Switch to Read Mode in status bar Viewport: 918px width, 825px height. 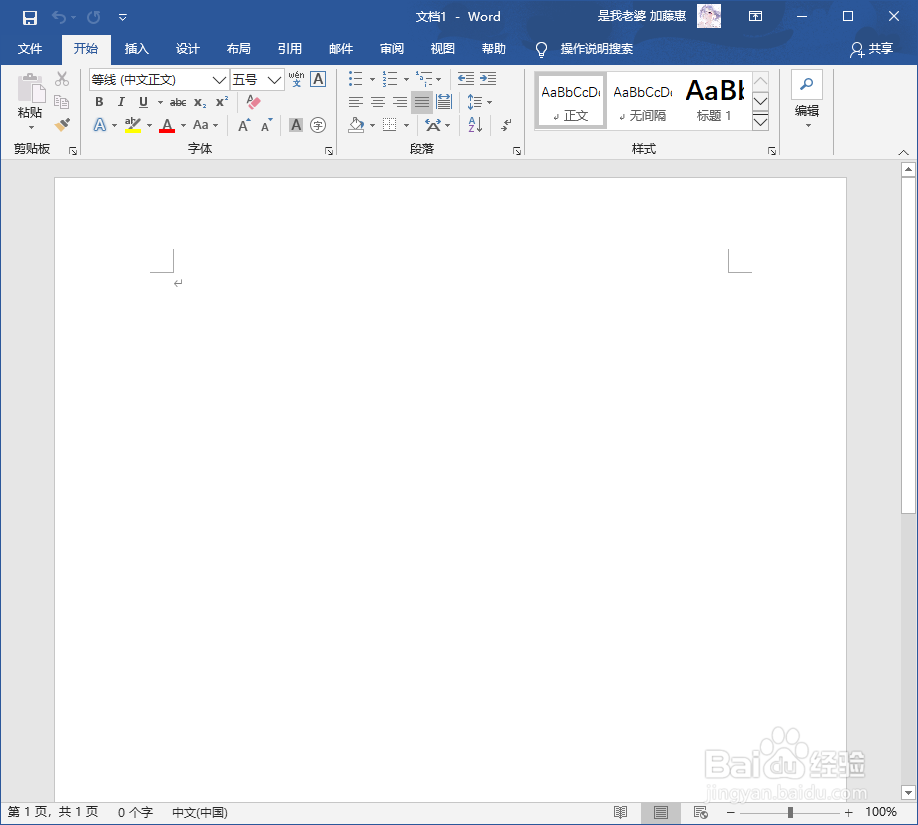[621, 813]
